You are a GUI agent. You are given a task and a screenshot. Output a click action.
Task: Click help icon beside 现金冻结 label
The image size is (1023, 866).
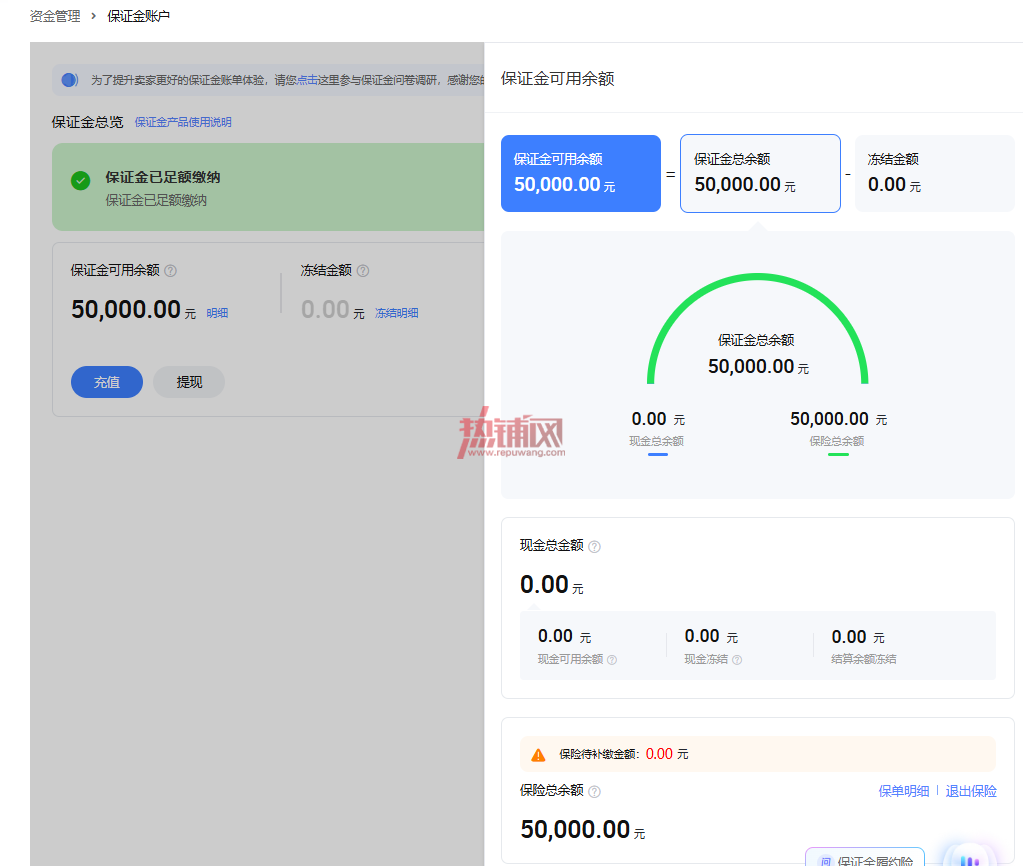(x=737, y=660)
